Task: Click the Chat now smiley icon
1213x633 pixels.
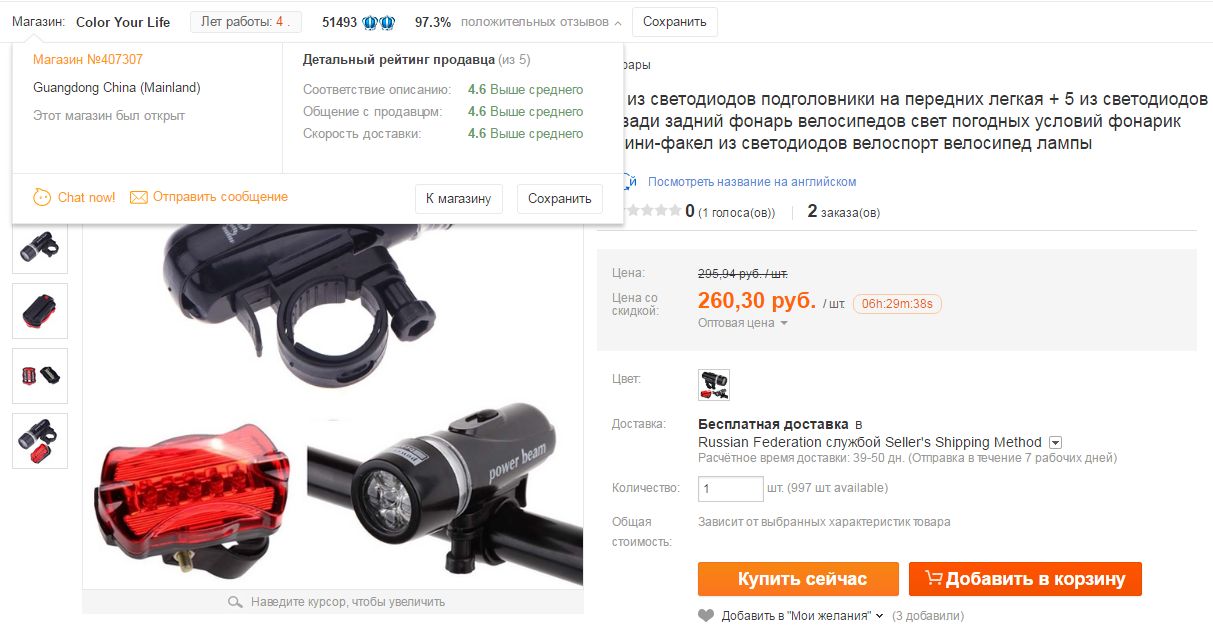Action: pyautogui.click(x=42, y=197)
